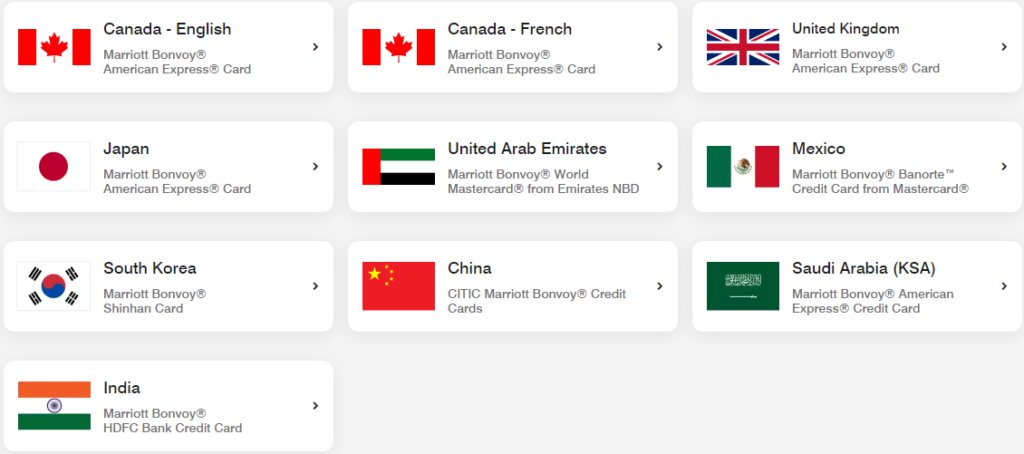Click the South Korea flag icon
This screenshot has height=454, width=1024.
54,286
